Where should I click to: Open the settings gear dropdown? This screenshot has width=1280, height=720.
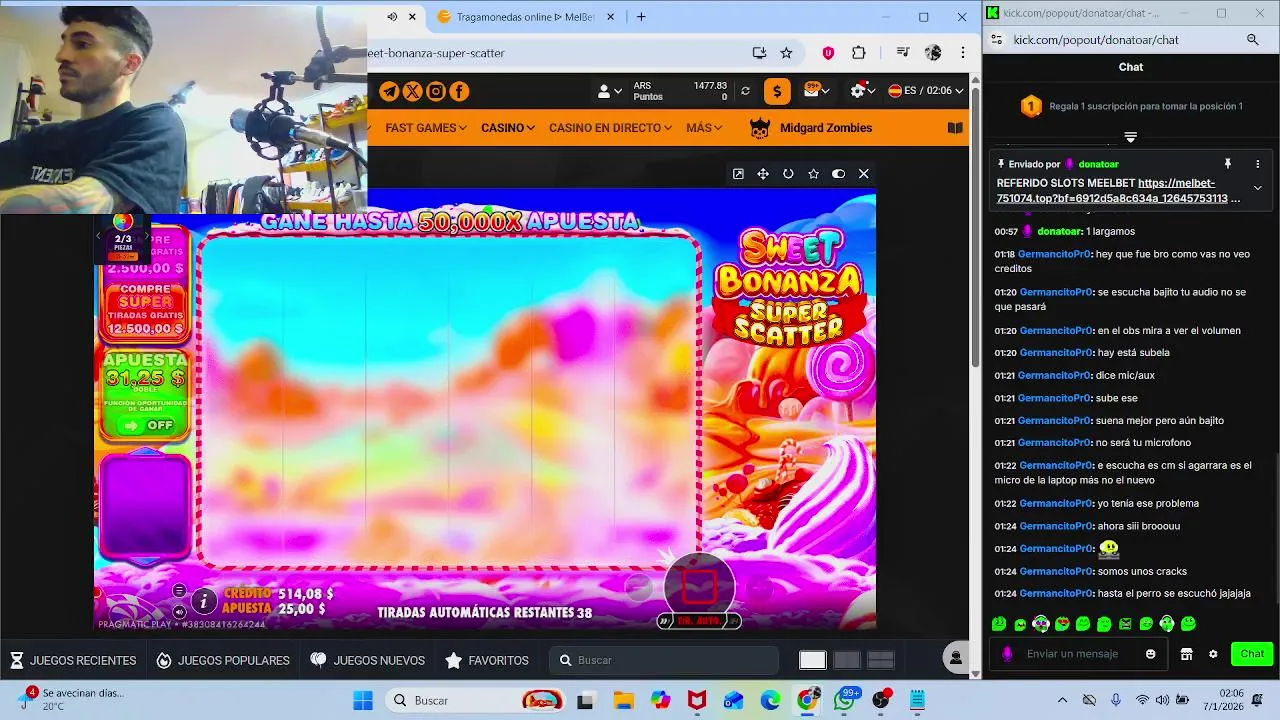pos(863,91)
